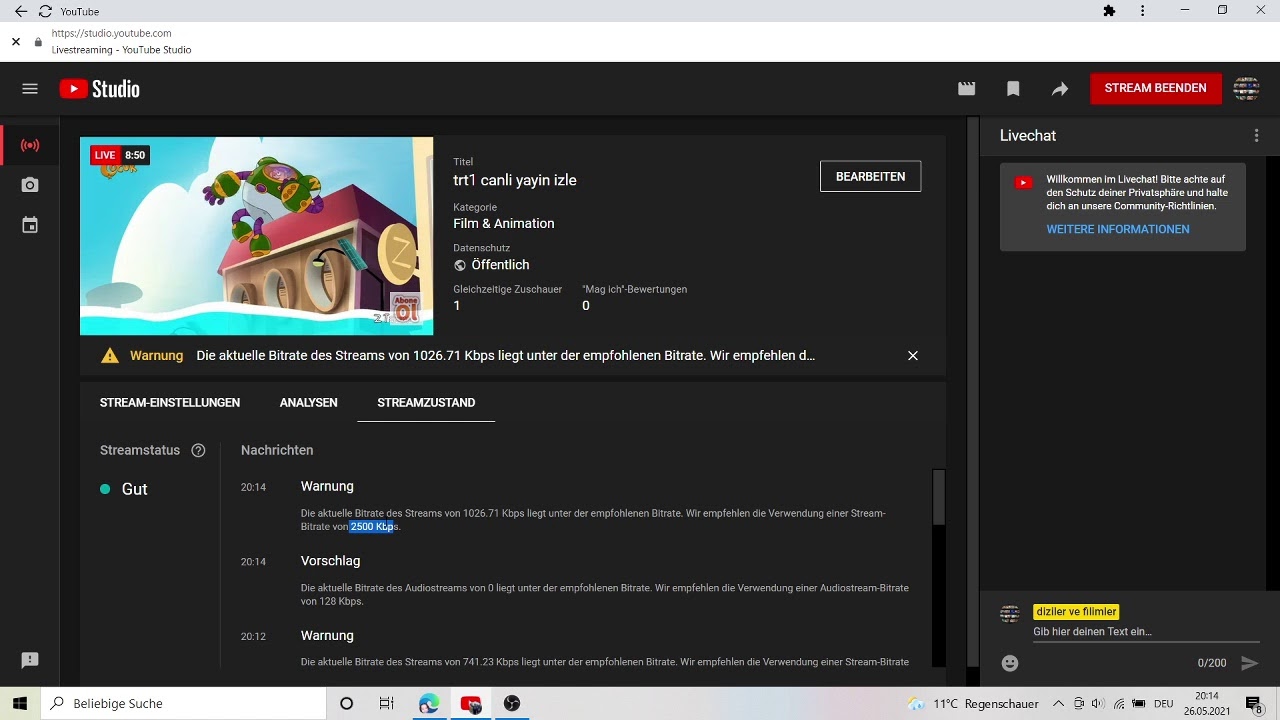Open Livechat three-dot options menu

(x=1256, y=135)
